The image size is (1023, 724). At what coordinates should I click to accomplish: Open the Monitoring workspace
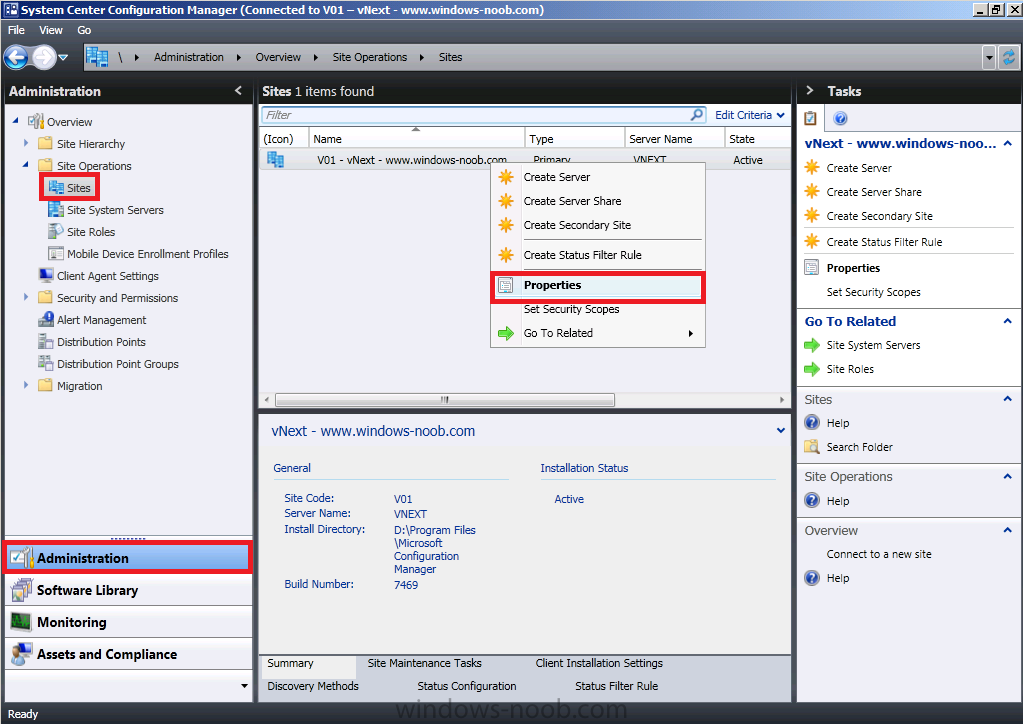[128, 622]
